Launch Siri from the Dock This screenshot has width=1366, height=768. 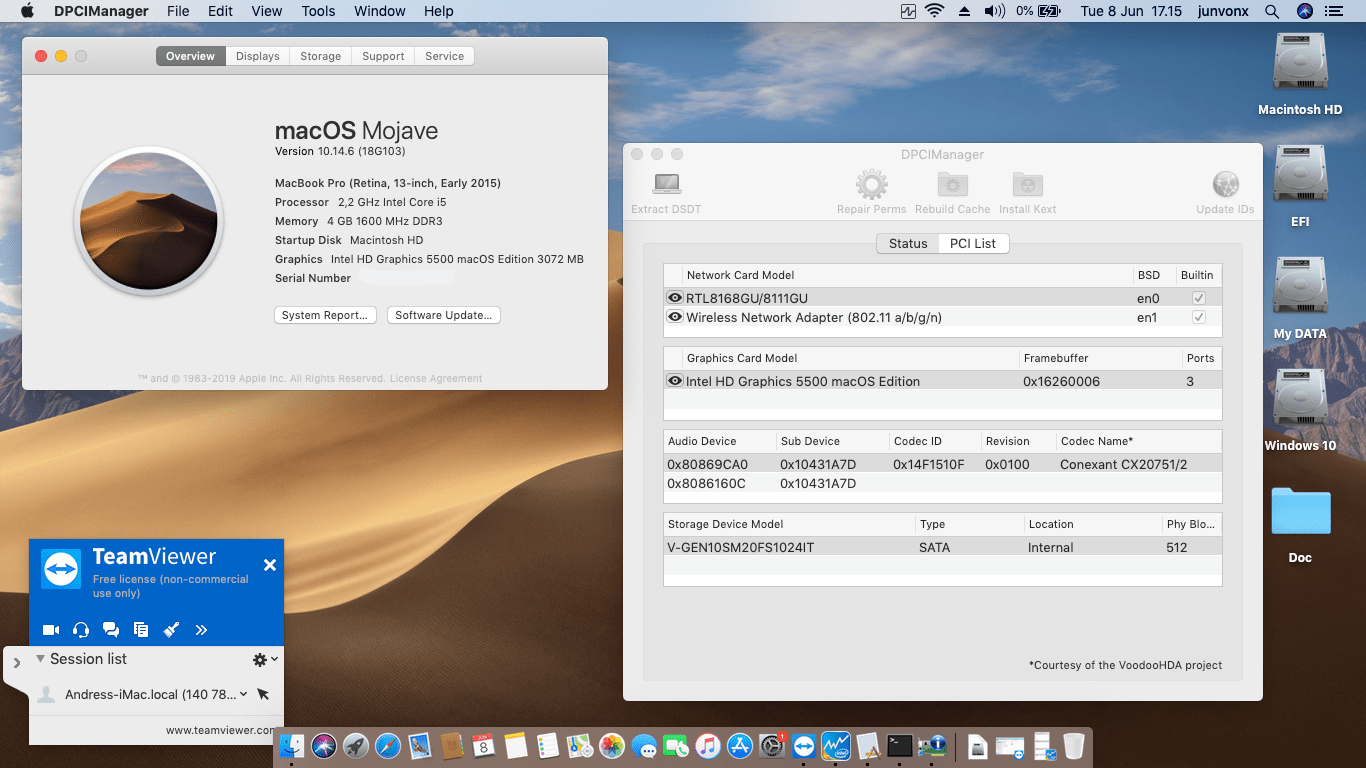pyautogui.click(x=323, y=746)
